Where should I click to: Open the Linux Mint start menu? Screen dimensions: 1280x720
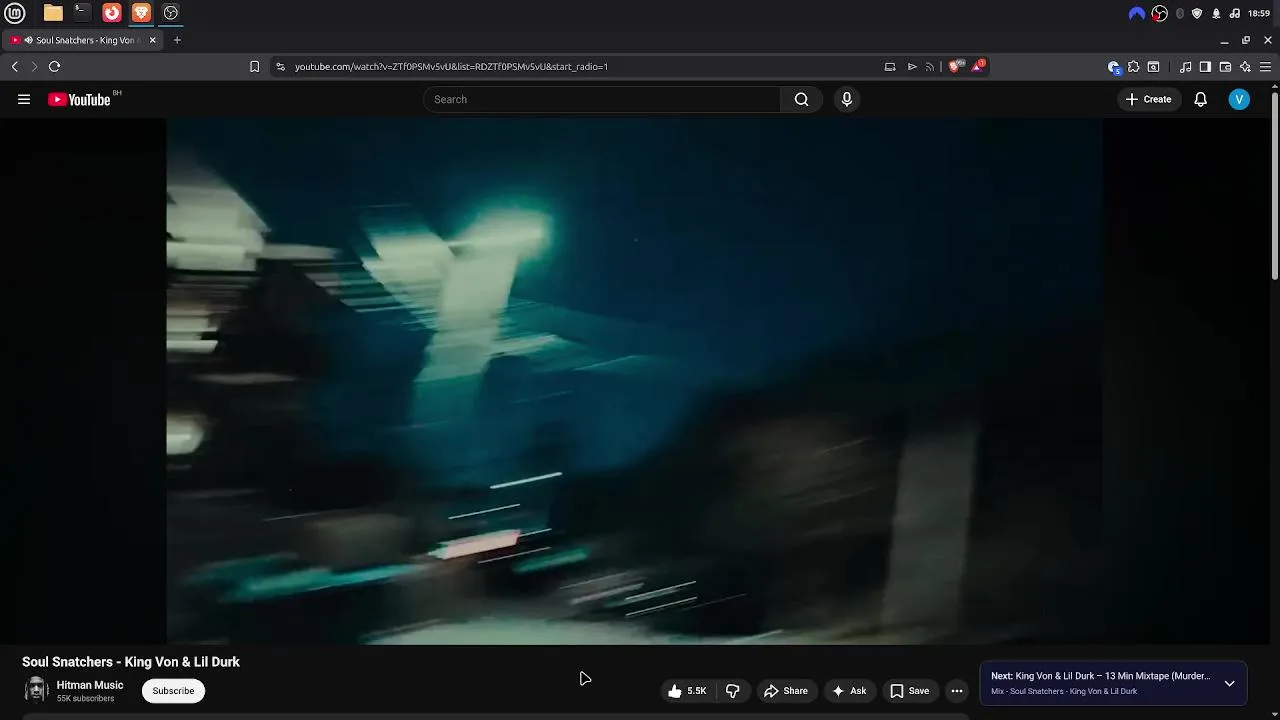pyautogui.click(x=15, y=13)
